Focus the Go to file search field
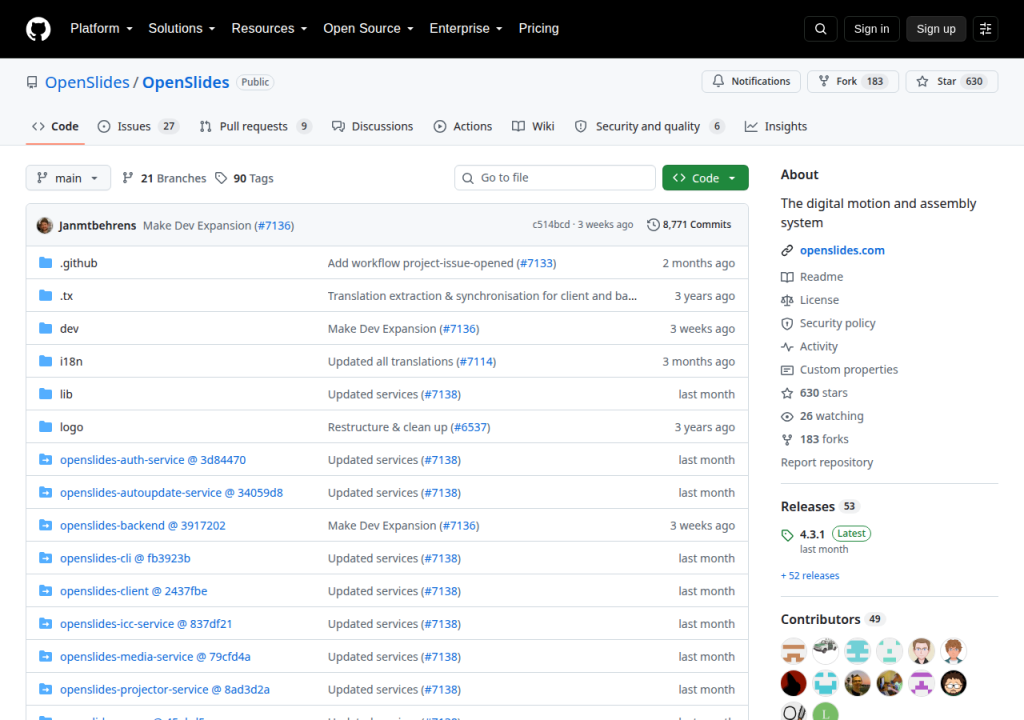This screenshot has height=720, width=1024. click(554, 178)
